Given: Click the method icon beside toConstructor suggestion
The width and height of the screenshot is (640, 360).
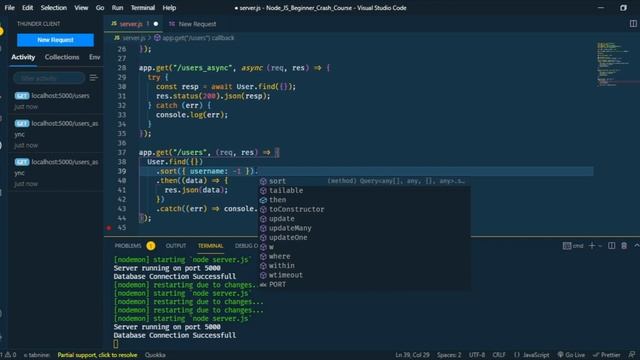Looking at the screenshot, I should (x=263, y=209).
